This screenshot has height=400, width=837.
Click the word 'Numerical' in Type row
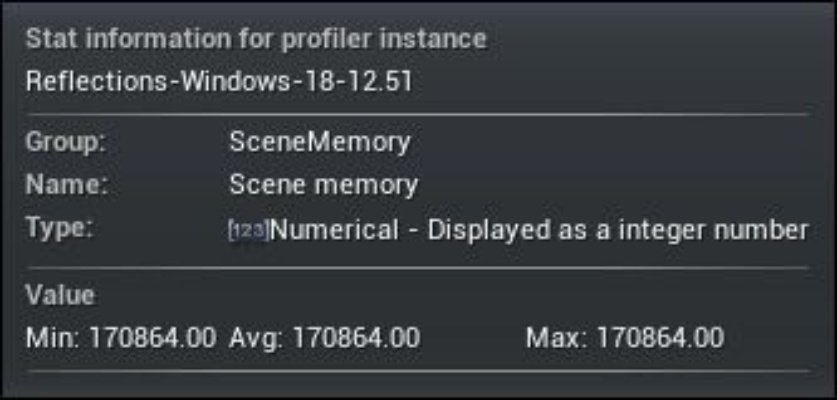[x=334, y=230]
